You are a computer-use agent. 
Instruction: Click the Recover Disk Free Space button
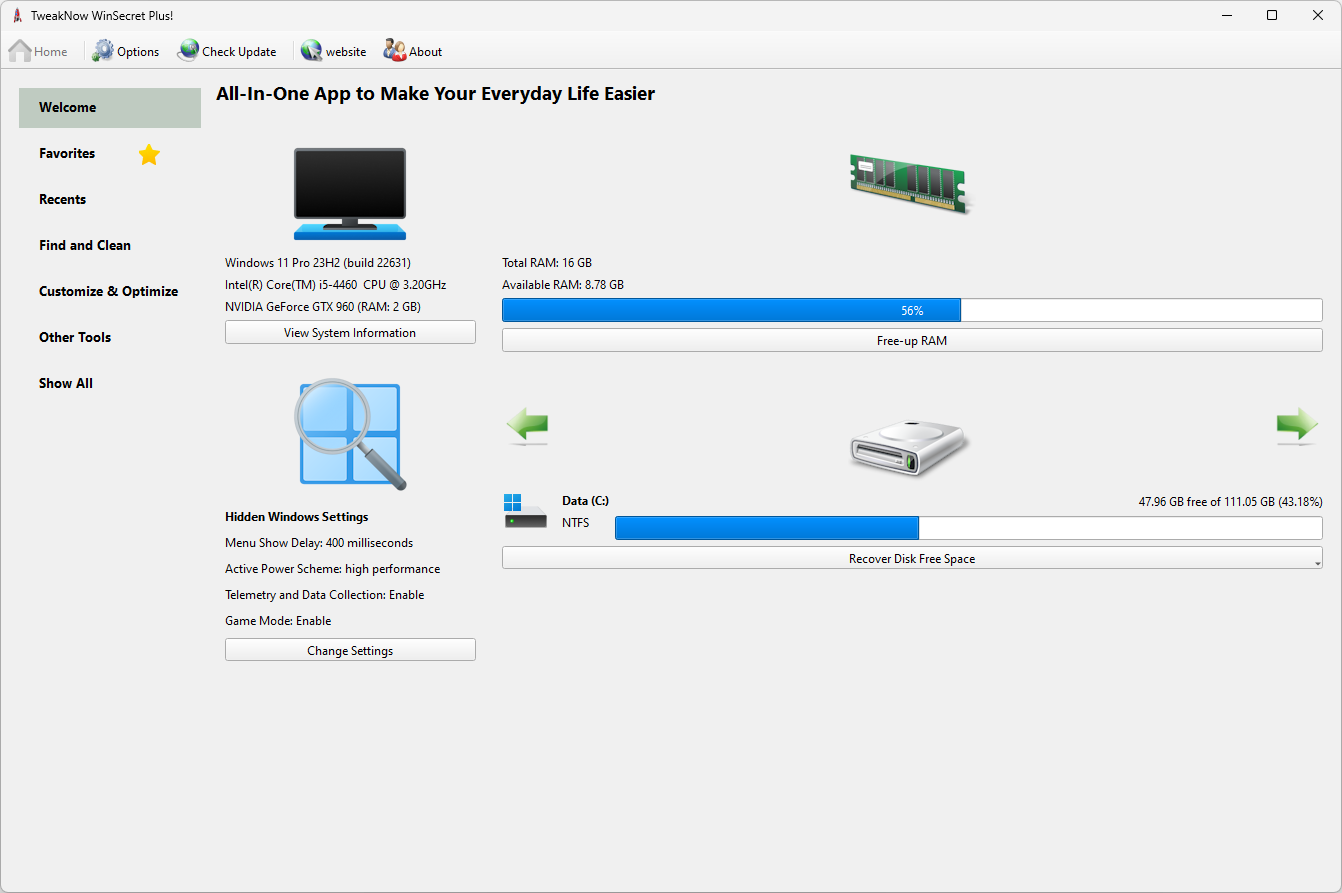pos(912,559)
